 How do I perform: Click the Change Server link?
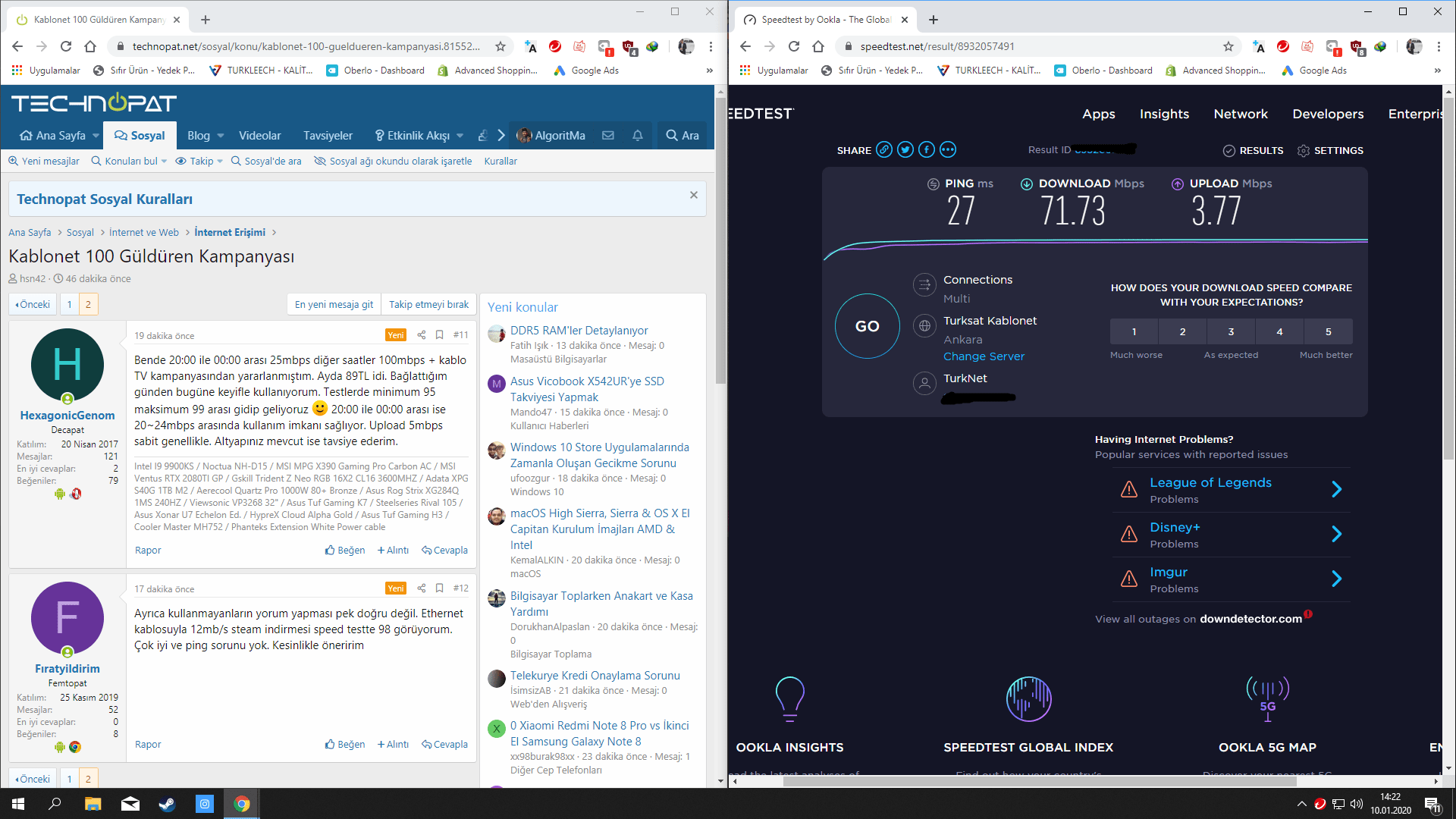[984, 356]
